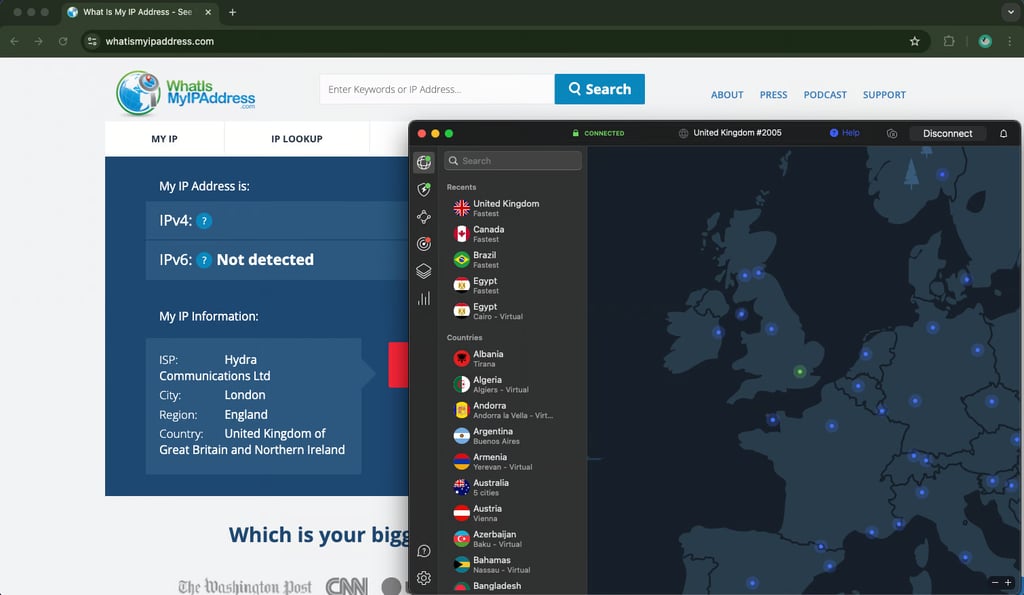Open the ABOUT page link
1024x595 pixels.
[727, 95]
